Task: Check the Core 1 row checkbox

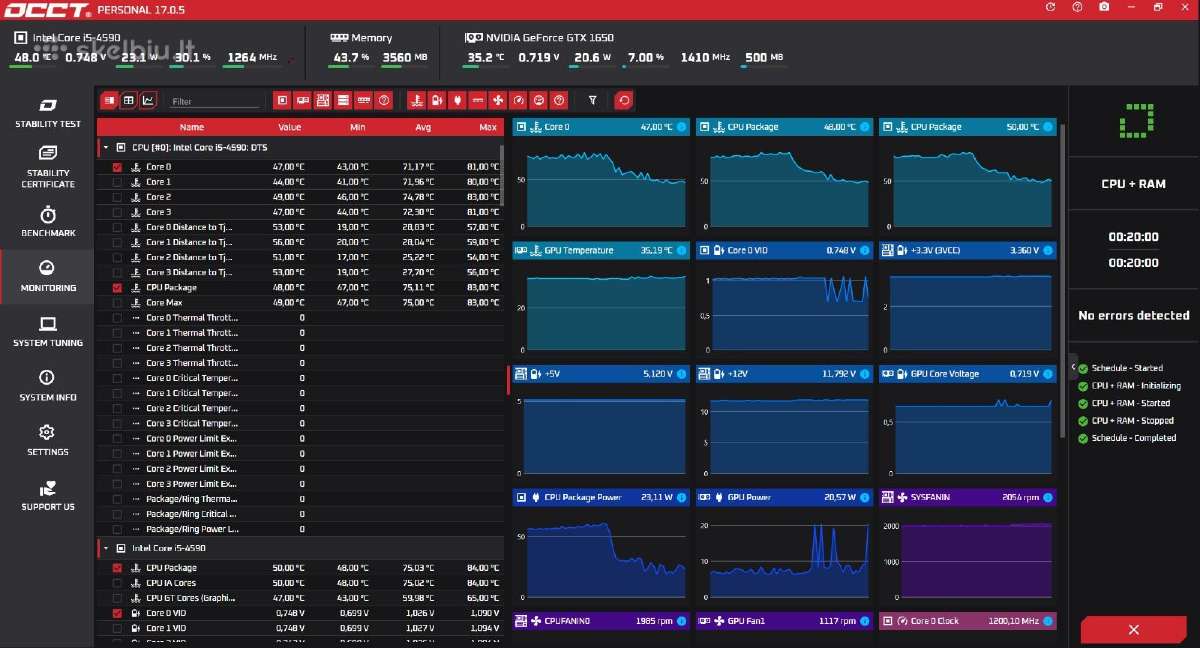Action: (x=117, y=182)
